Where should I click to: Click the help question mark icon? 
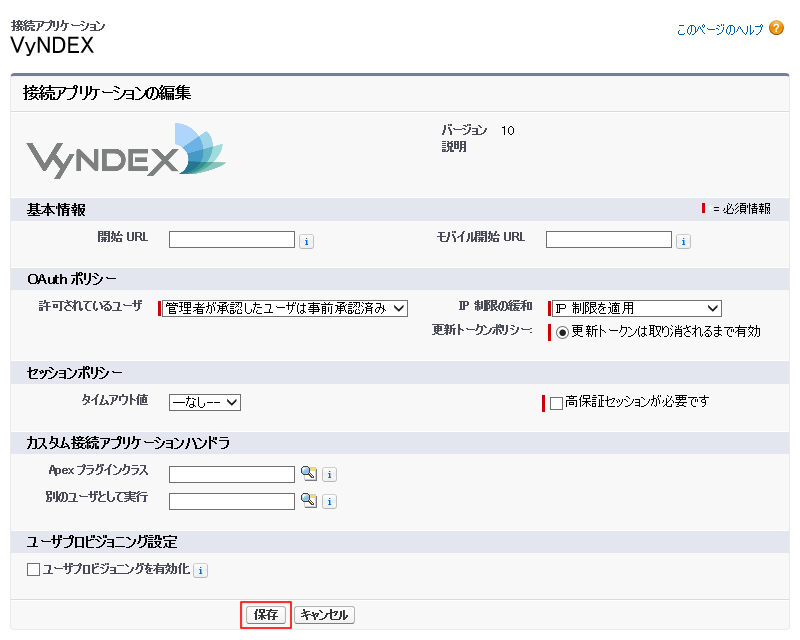(x=777, y=29)
